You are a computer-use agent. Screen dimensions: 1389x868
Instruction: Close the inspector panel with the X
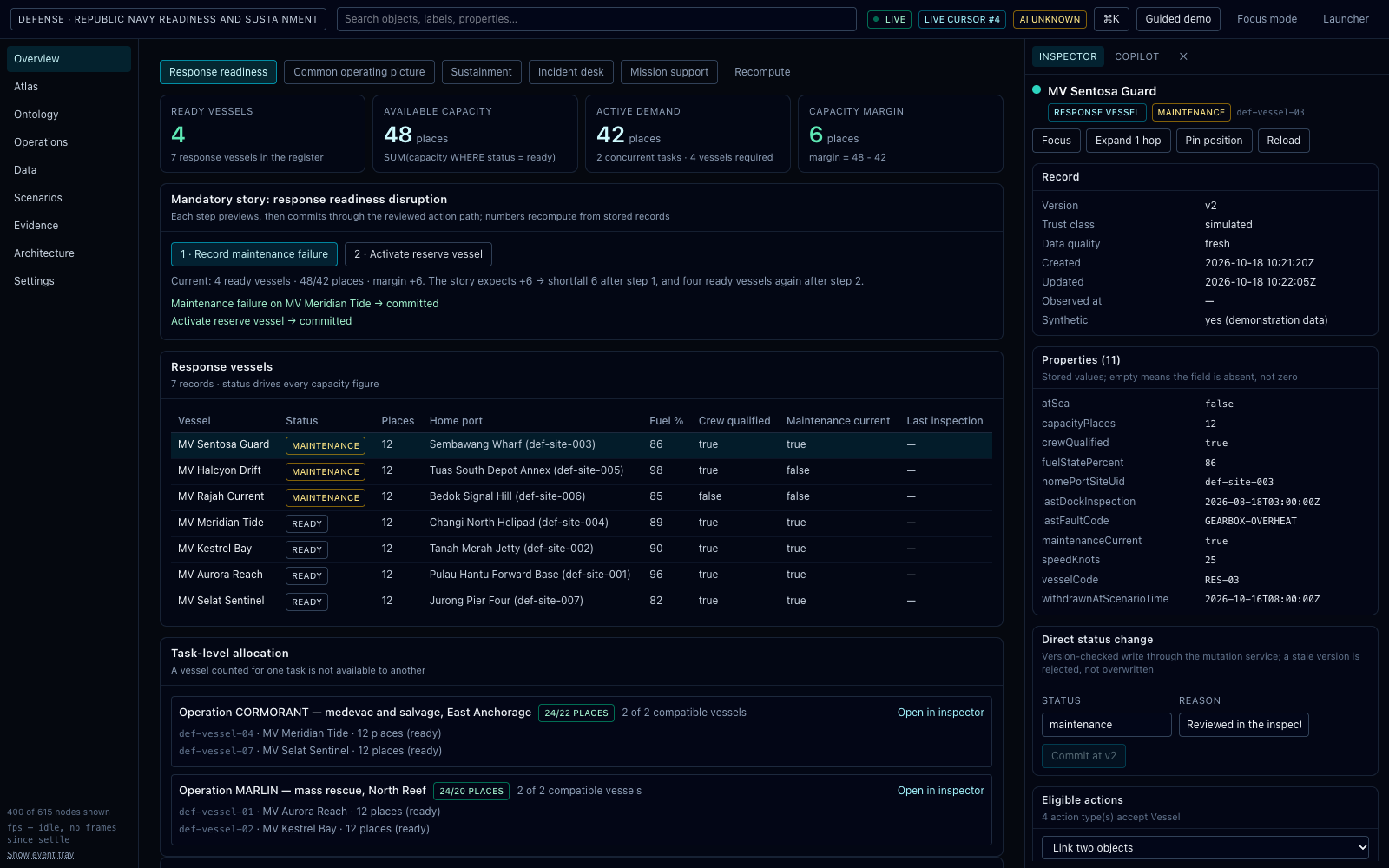pyautogui.click(x=1183, y=56)
